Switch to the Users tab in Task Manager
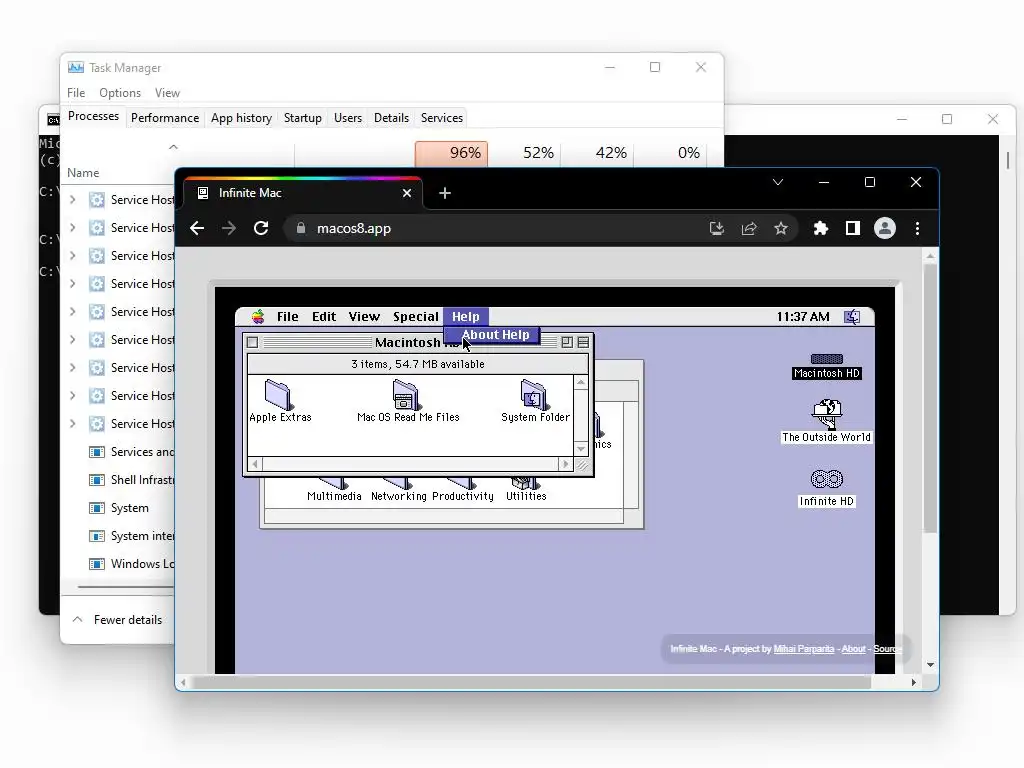Screen dimensions: 1024x768 click(347, 118)
